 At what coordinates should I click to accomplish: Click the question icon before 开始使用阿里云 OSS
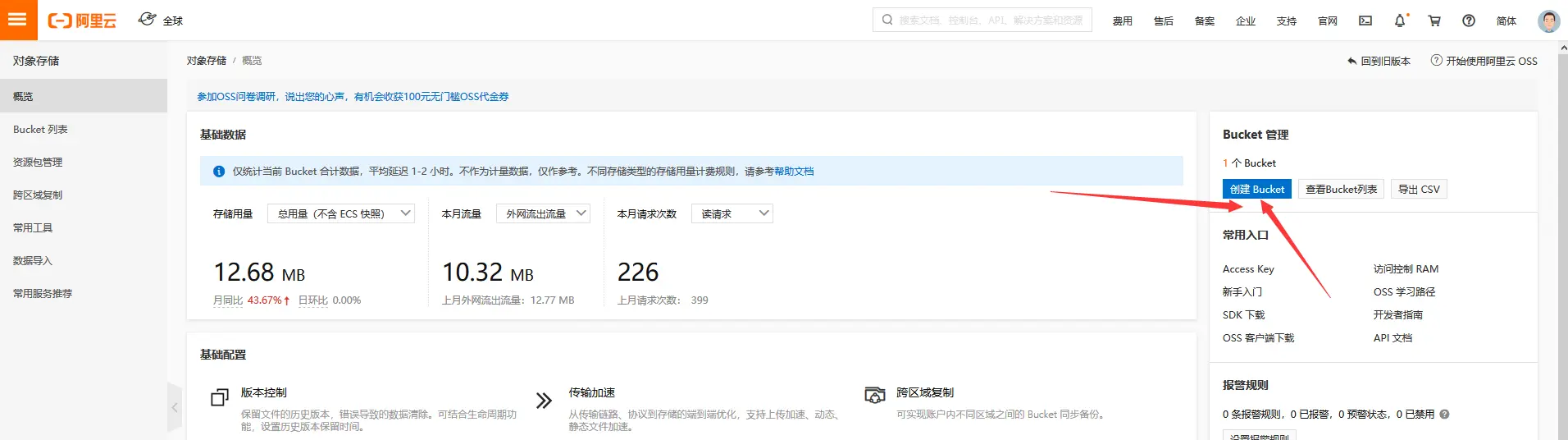coord(1437,61)
